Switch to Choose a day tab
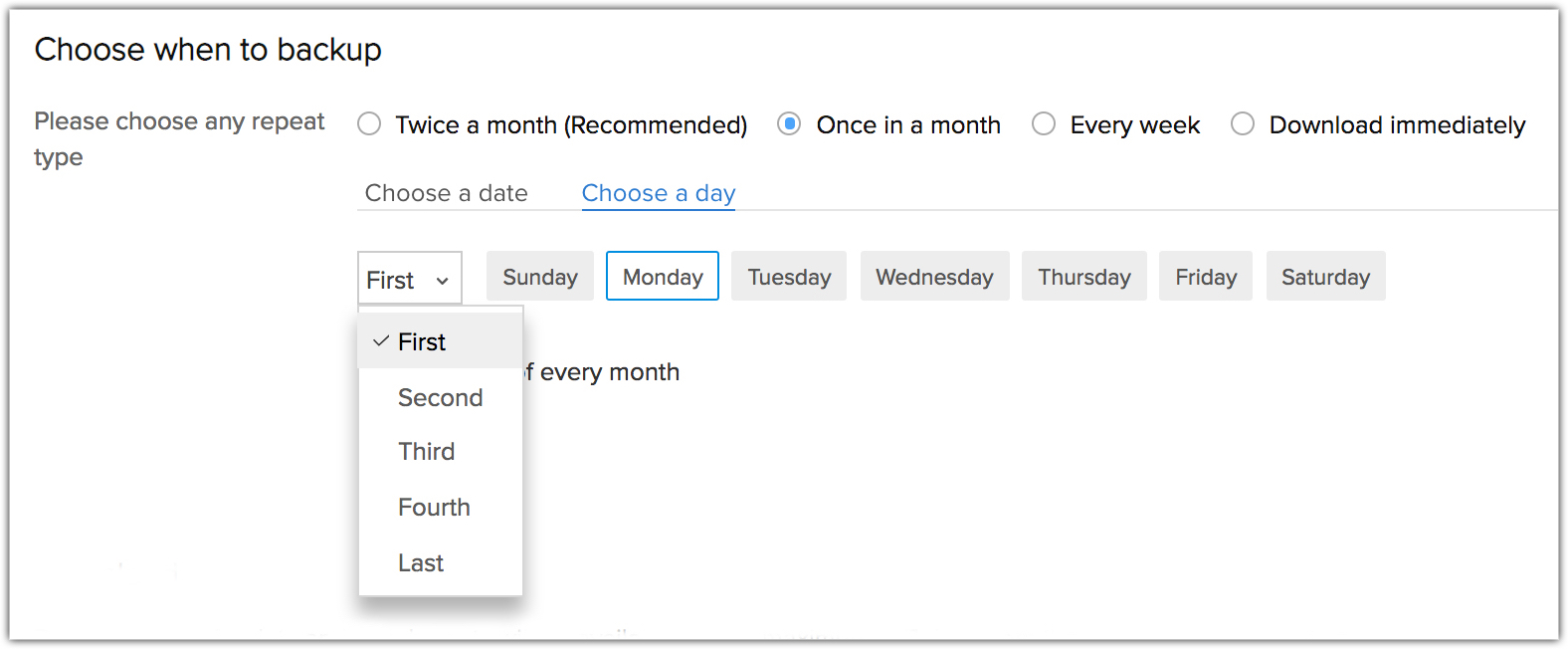 [658, 193]
